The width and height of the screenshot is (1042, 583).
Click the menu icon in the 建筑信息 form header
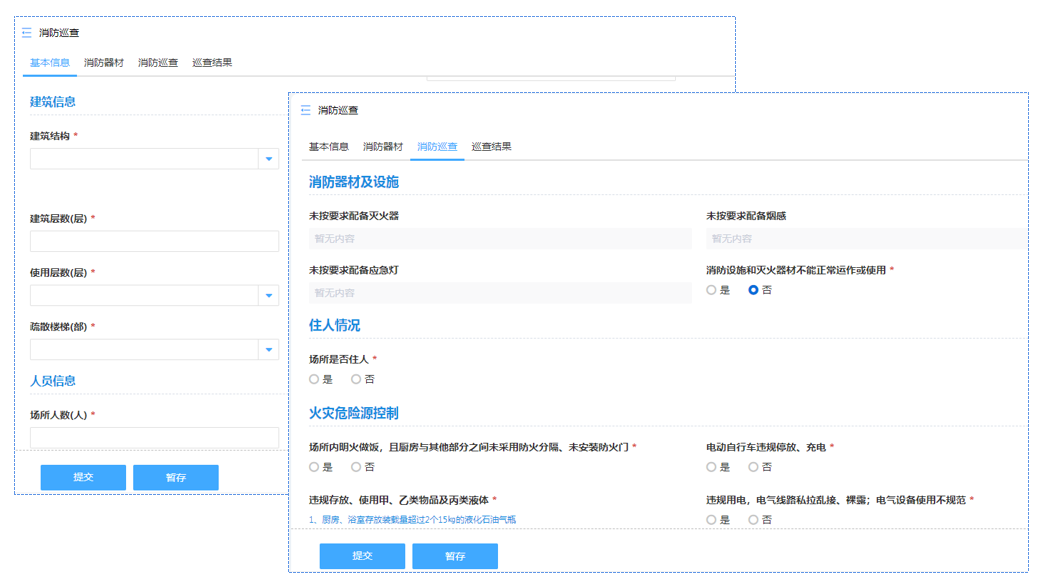27,32
